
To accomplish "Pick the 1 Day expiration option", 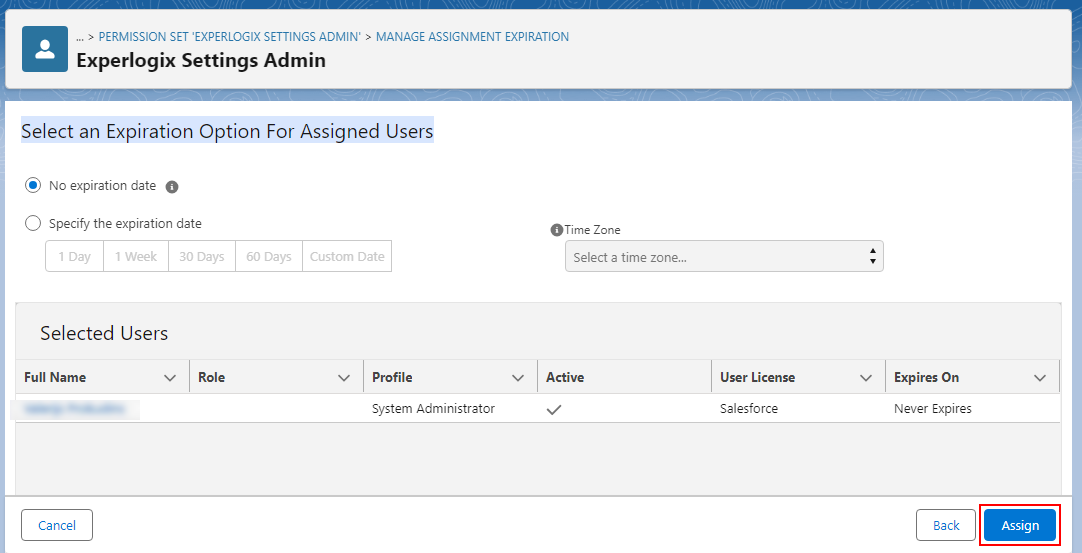I will tap(75, 256).
